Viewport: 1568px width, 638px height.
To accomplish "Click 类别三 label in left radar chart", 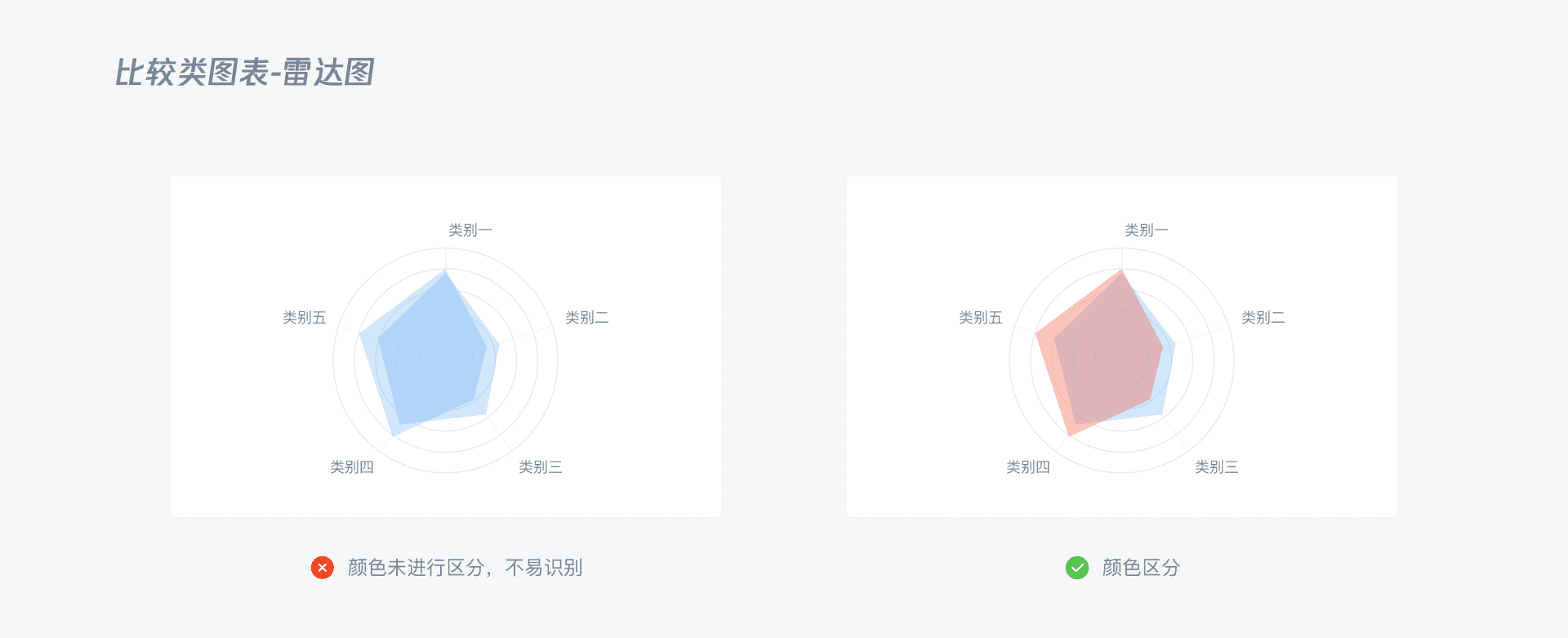I will [541, 467].
